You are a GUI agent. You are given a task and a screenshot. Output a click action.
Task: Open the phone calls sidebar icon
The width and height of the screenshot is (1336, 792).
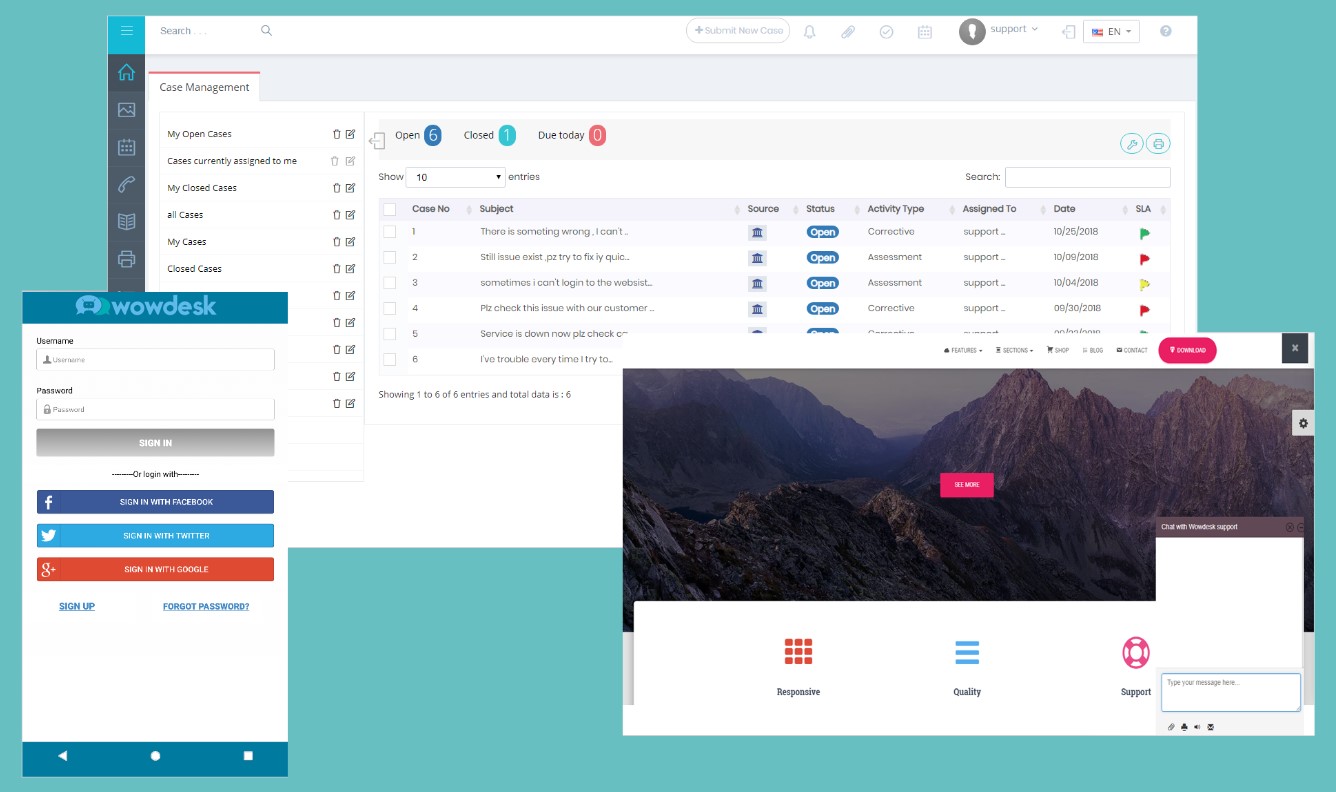click(x=126, y=184)
